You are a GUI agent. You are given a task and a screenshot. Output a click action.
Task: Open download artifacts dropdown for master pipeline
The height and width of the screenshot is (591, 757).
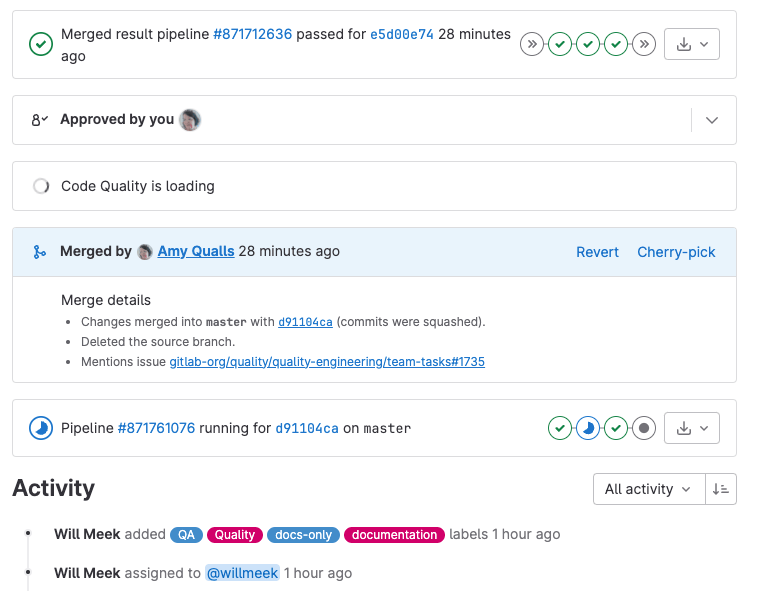[x=692, y=428]
